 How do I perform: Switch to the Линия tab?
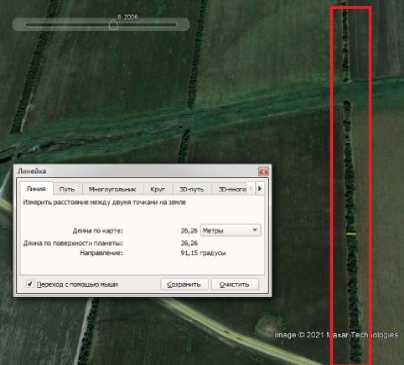coord(36,189)
